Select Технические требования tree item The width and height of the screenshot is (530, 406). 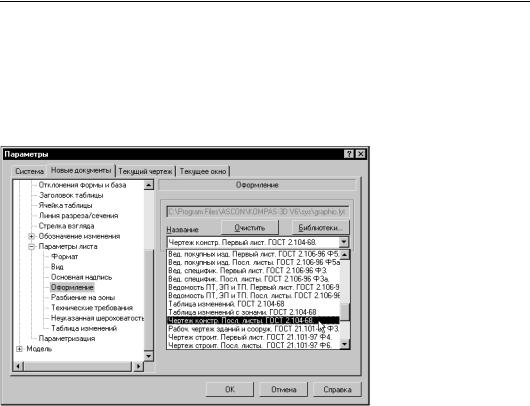point(92,308)
